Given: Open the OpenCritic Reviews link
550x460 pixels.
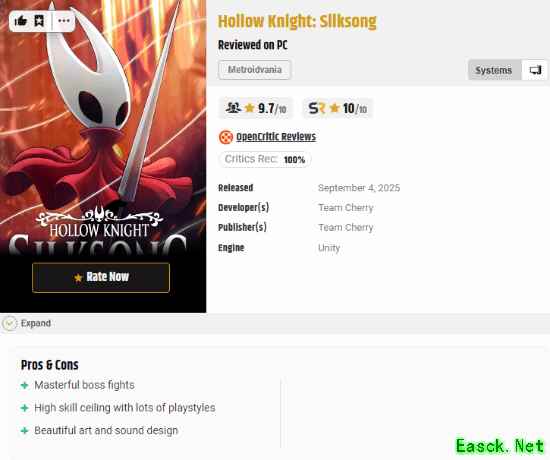Looking at the screenshot, I should click(276, 137).
